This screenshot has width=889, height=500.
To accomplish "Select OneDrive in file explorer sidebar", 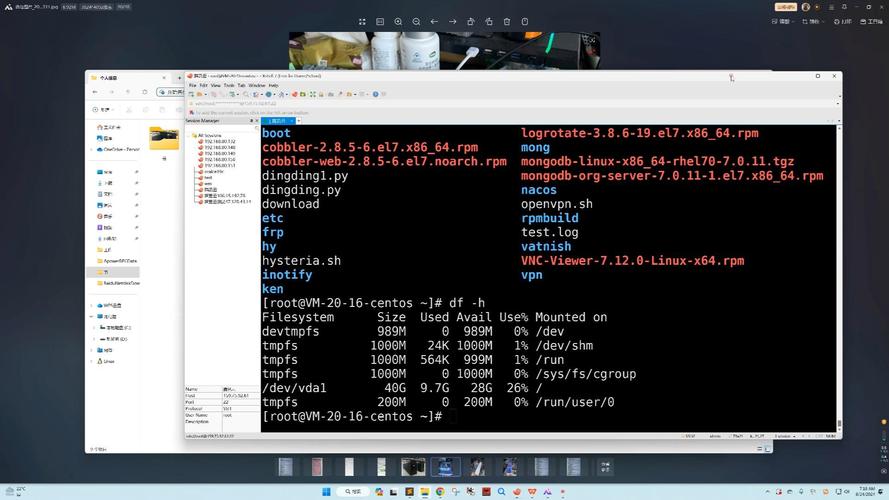I will click(118, 150).
